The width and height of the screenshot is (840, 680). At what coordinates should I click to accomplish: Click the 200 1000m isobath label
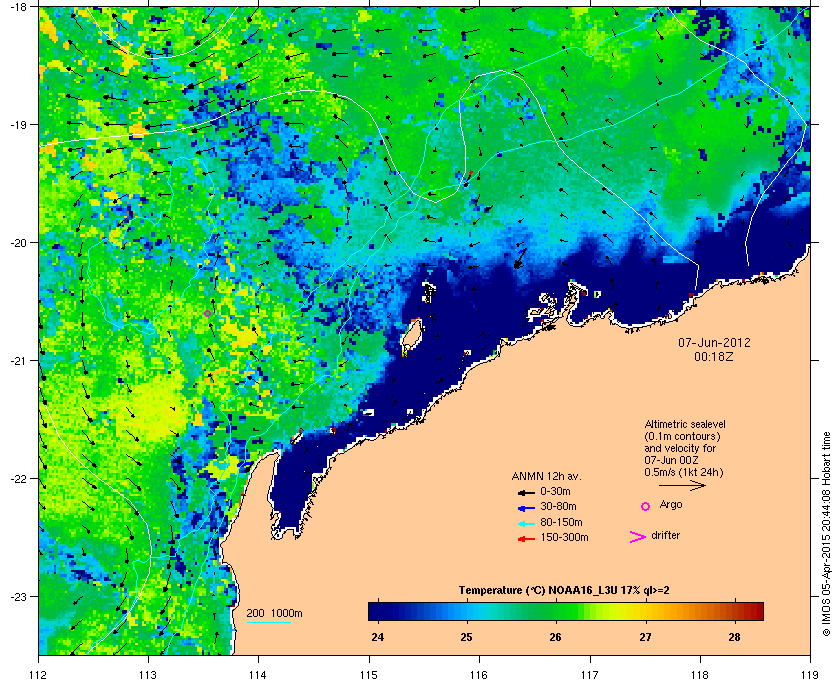(274, 614)
